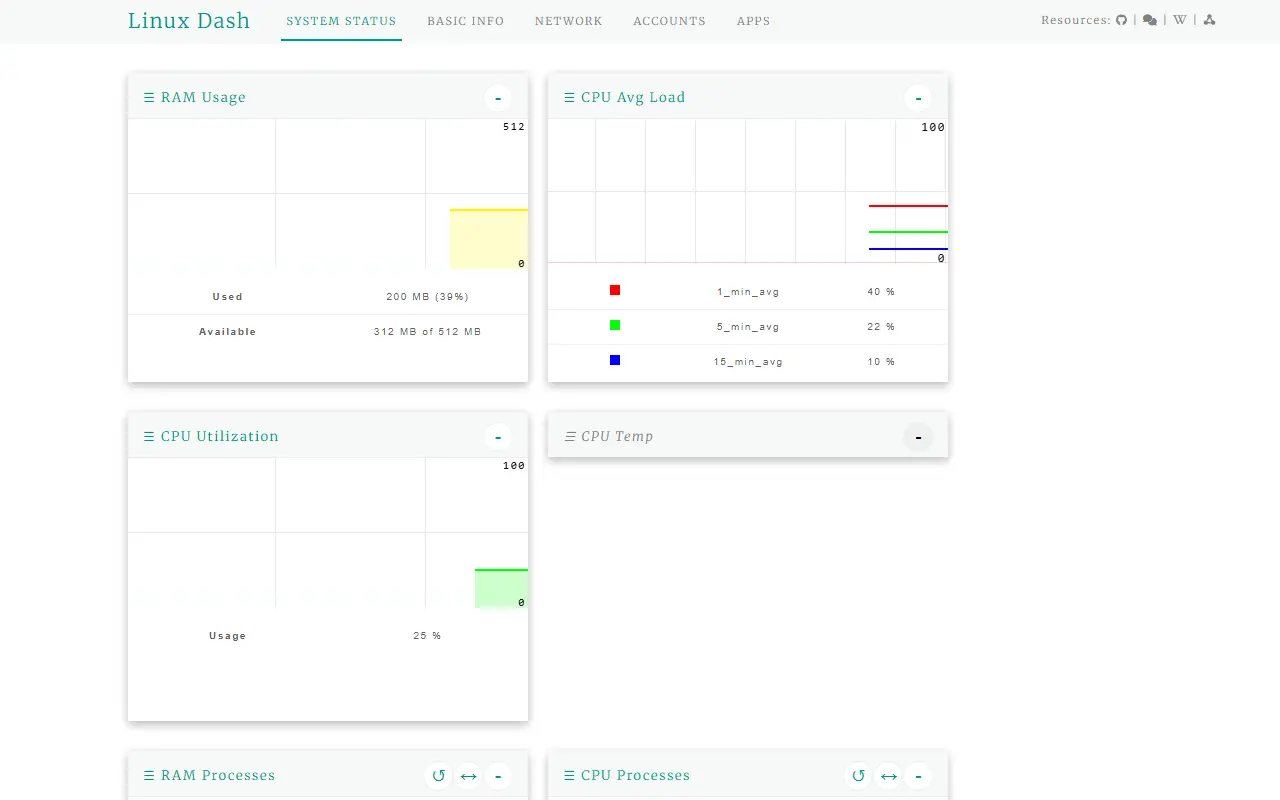Image resolution: width=1280 pixels, height=800 pixels.
Task: Click the RAM Usage yellow chart area
Action: (x=489, y=239)
